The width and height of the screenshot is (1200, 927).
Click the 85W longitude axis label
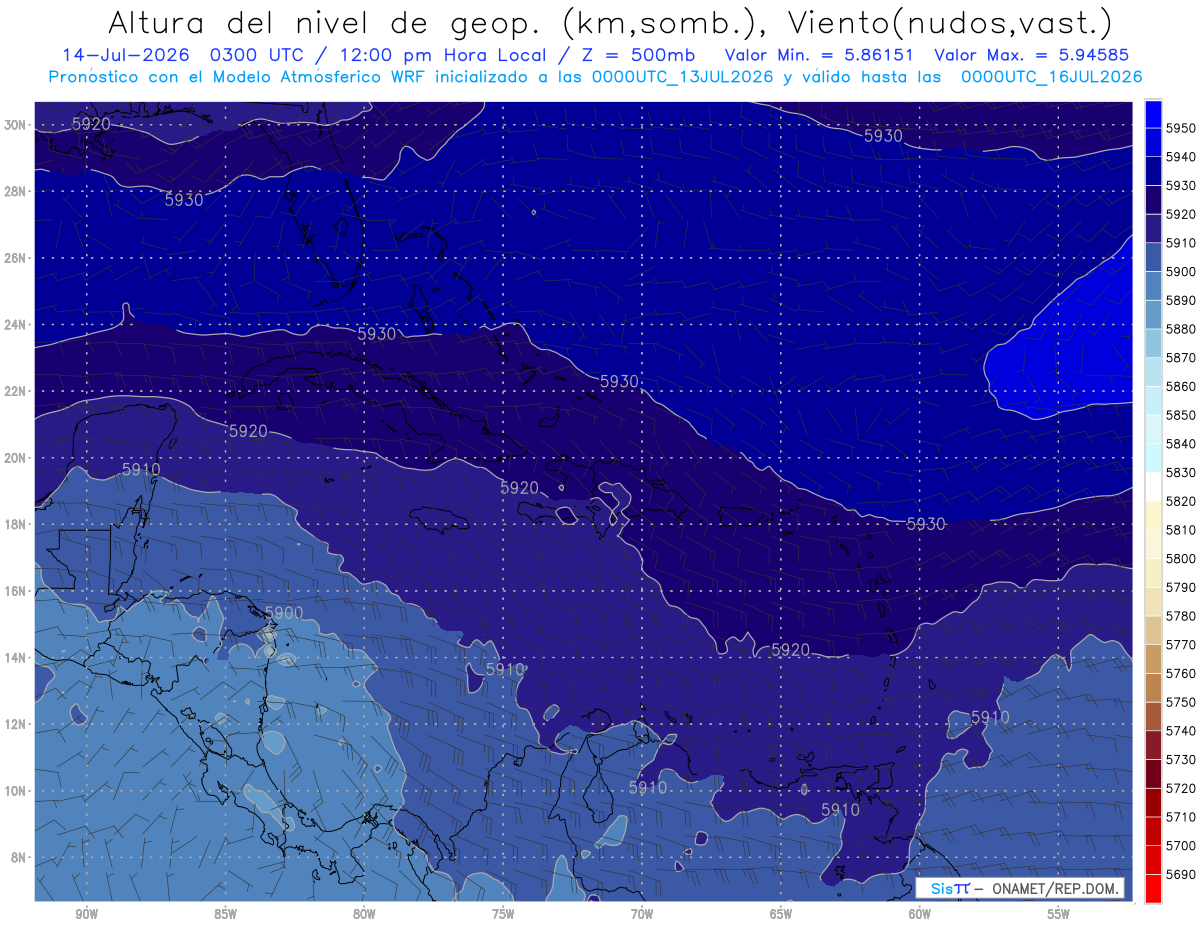225,914
